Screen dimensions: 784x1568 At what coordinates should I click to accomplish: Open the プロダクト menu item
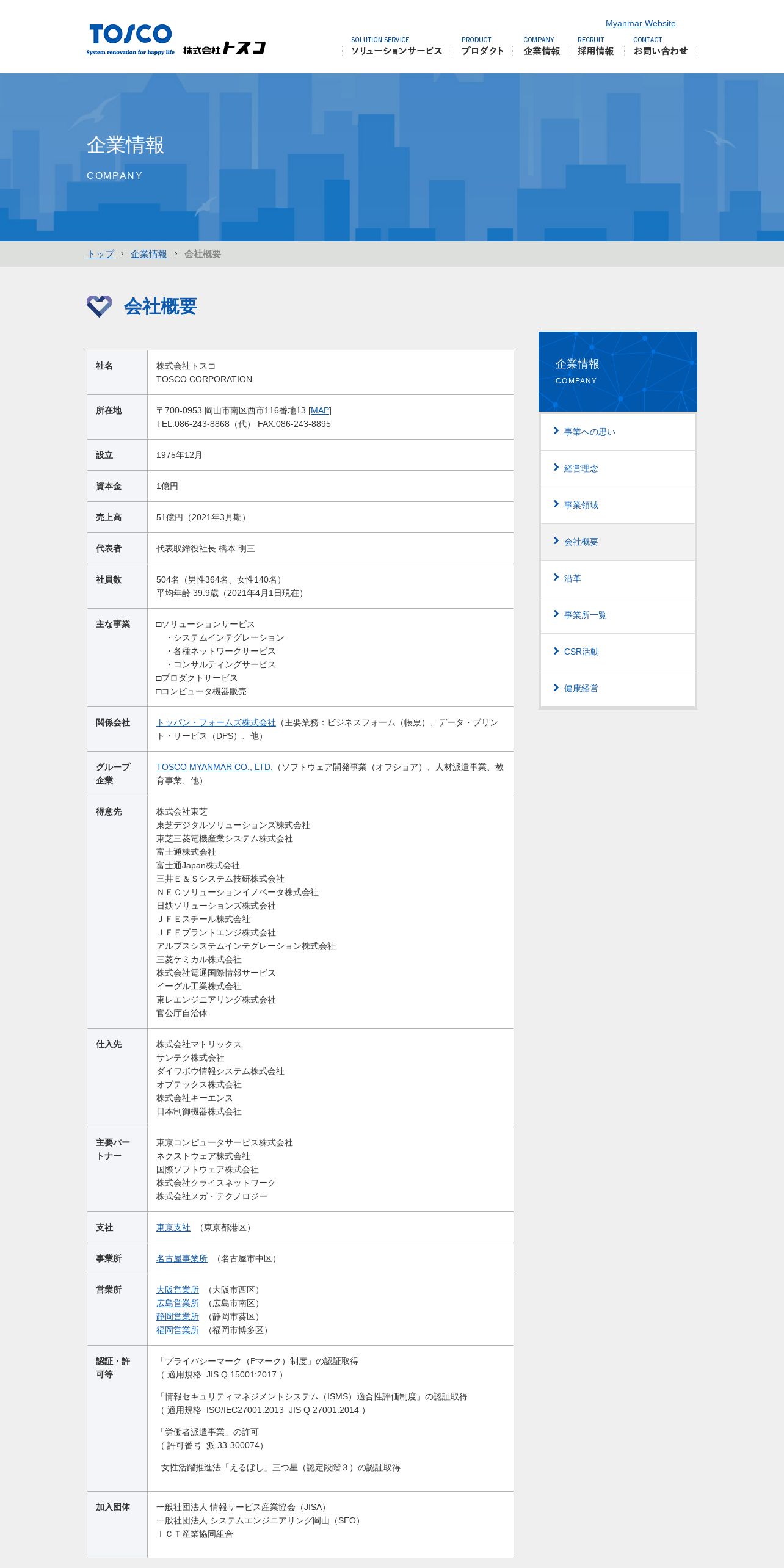click(482, 46)
